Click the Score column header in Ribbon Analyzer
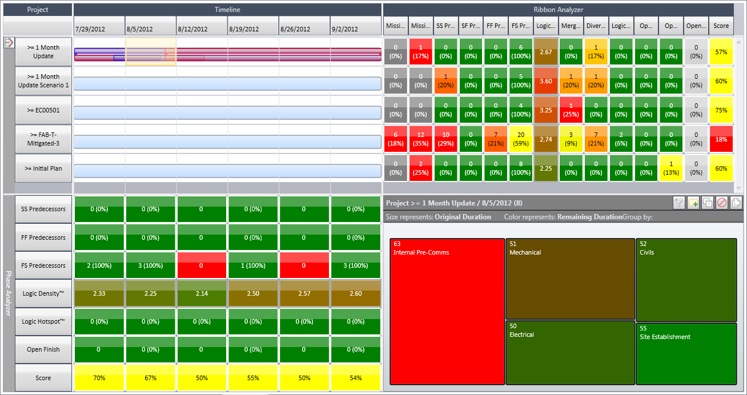The width and height of the screenshot is (747, 395). (721, 26)
